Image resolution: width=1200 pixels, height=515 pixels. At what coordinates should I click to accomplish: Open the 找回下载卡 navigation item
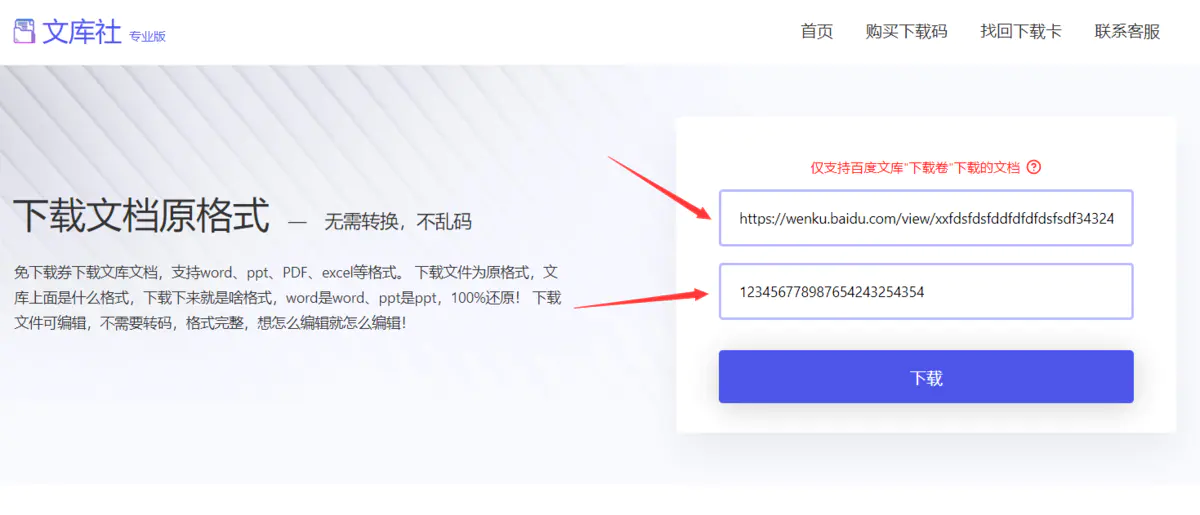click(1021, 31)
